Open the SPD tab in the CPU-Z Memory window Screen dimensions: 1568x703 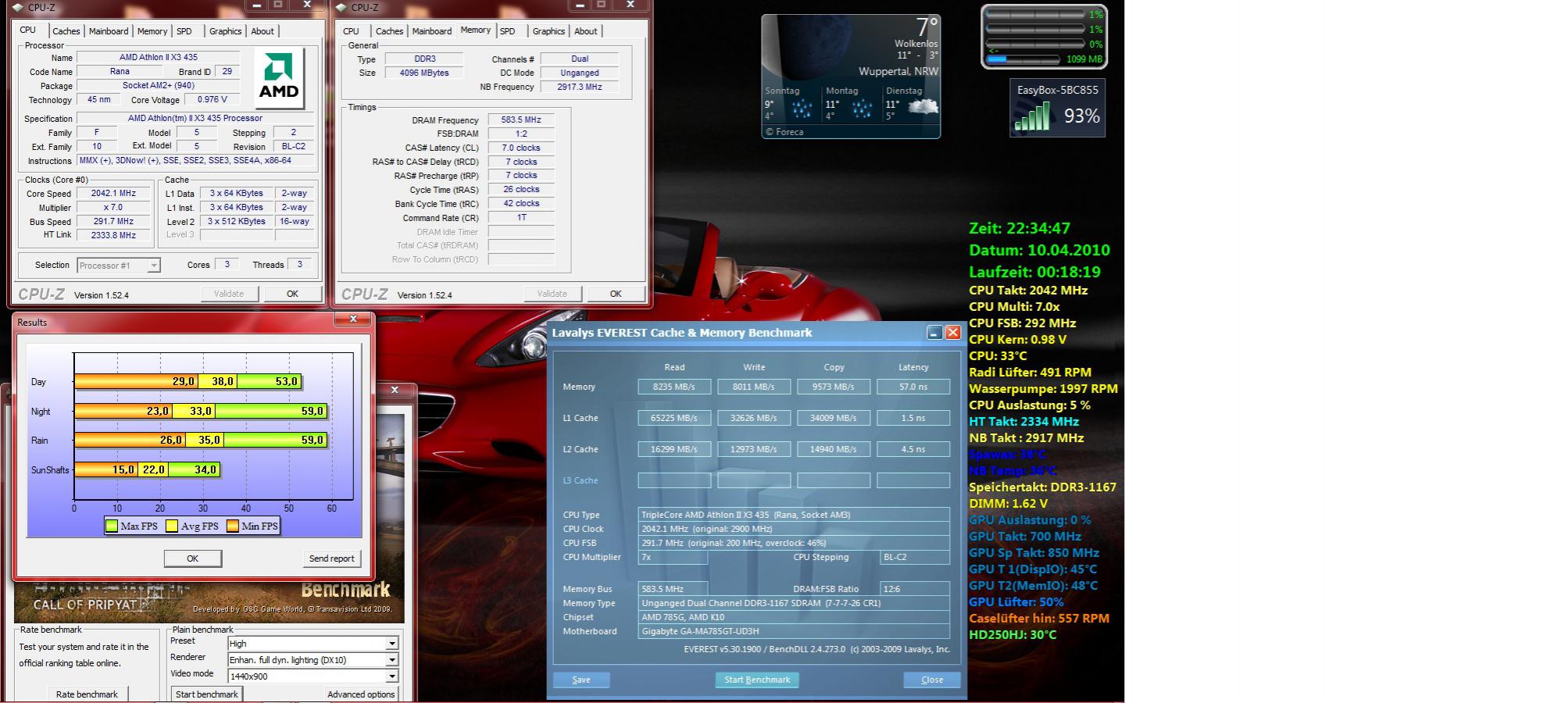tap(508, 31)
